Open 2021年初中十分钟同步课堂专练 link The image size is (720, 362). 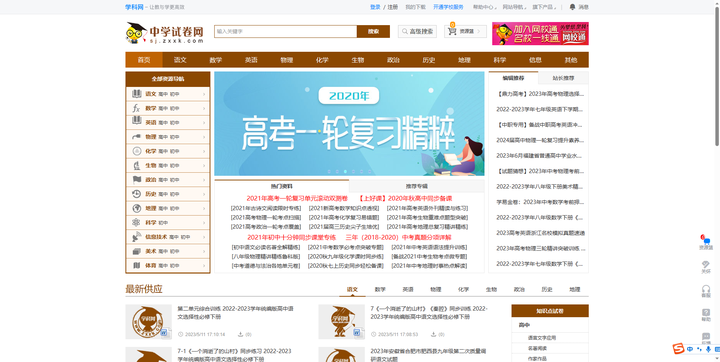(292, 238)
